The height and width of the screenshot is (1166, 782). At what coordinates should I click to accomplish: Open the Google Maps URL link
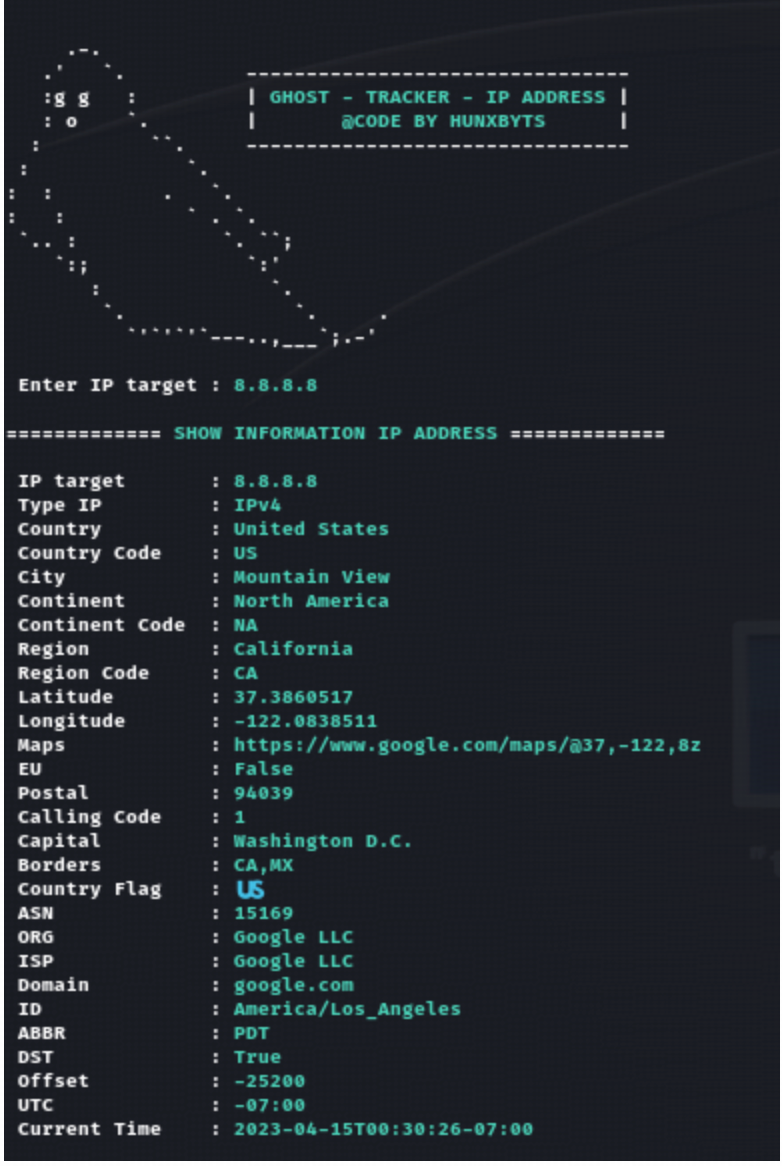(467, 745)
